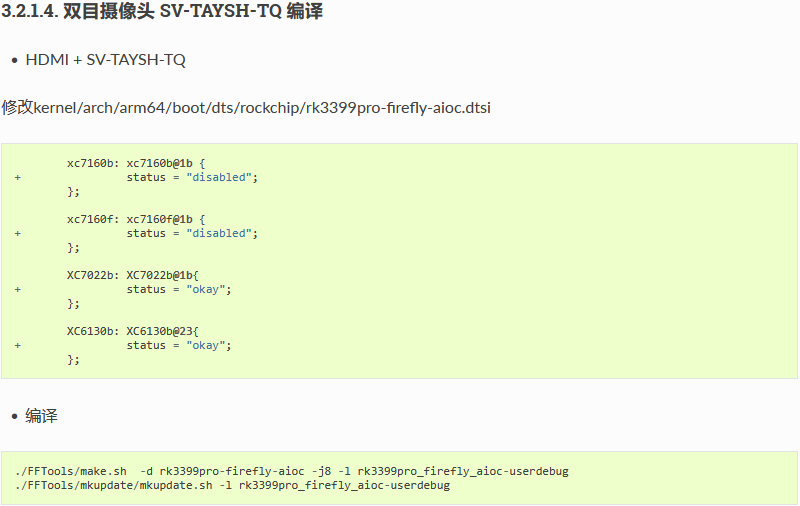Viewport: 800px width, 506px height.
Task: Click the closing brace after the XC6130b block
Action: click(73, 360)
